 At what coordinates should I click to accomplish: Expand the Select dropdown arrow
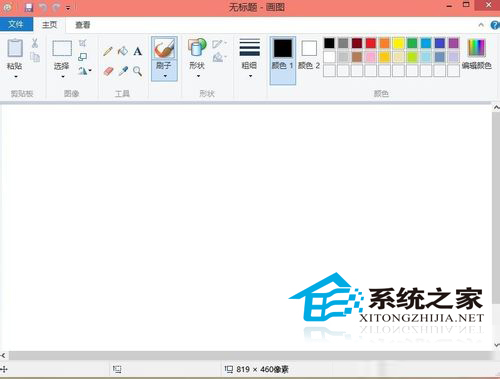coord(62,77)
